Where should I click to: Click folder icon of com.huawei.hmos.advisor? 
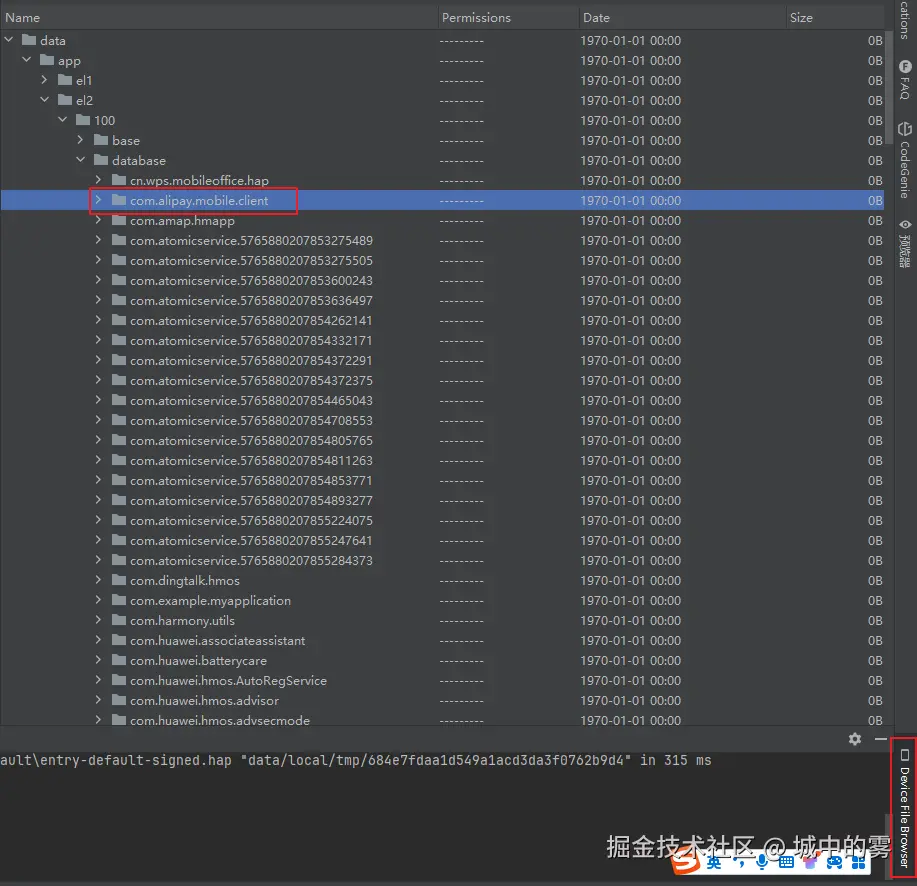tap(119, 700)
